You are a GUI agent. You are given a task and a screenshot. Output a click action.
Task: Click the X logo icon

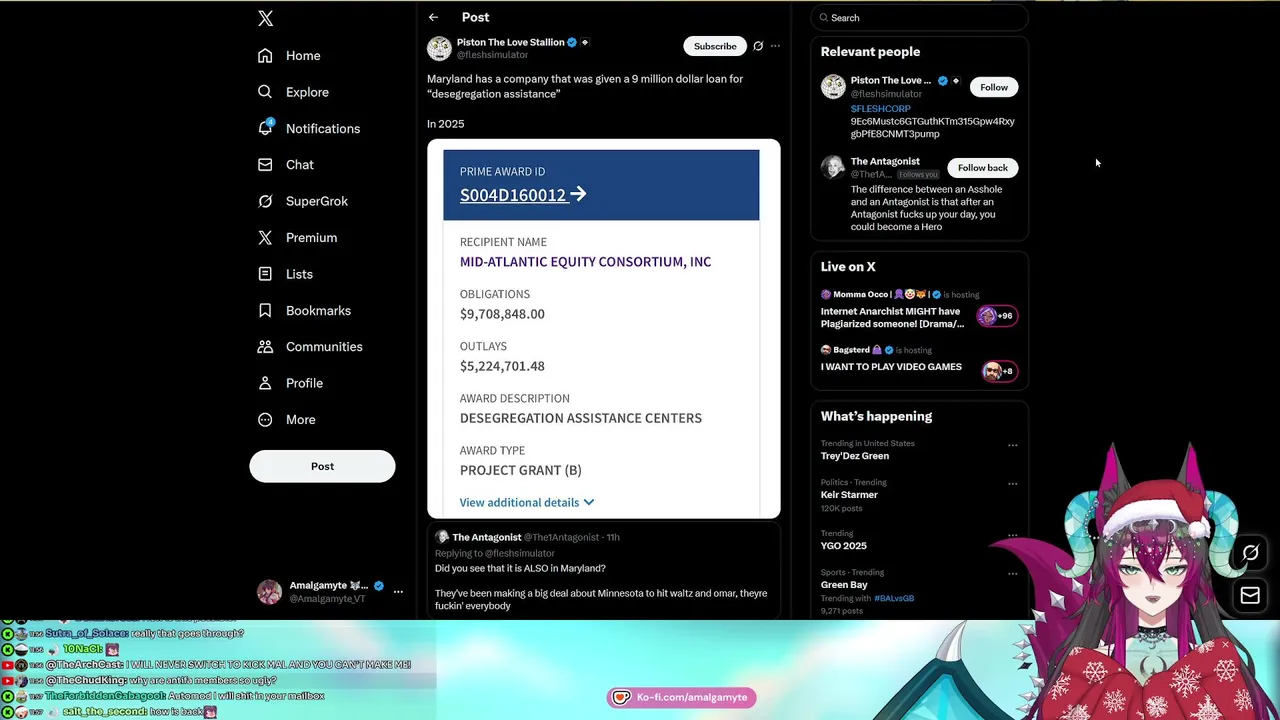point(265,18)
